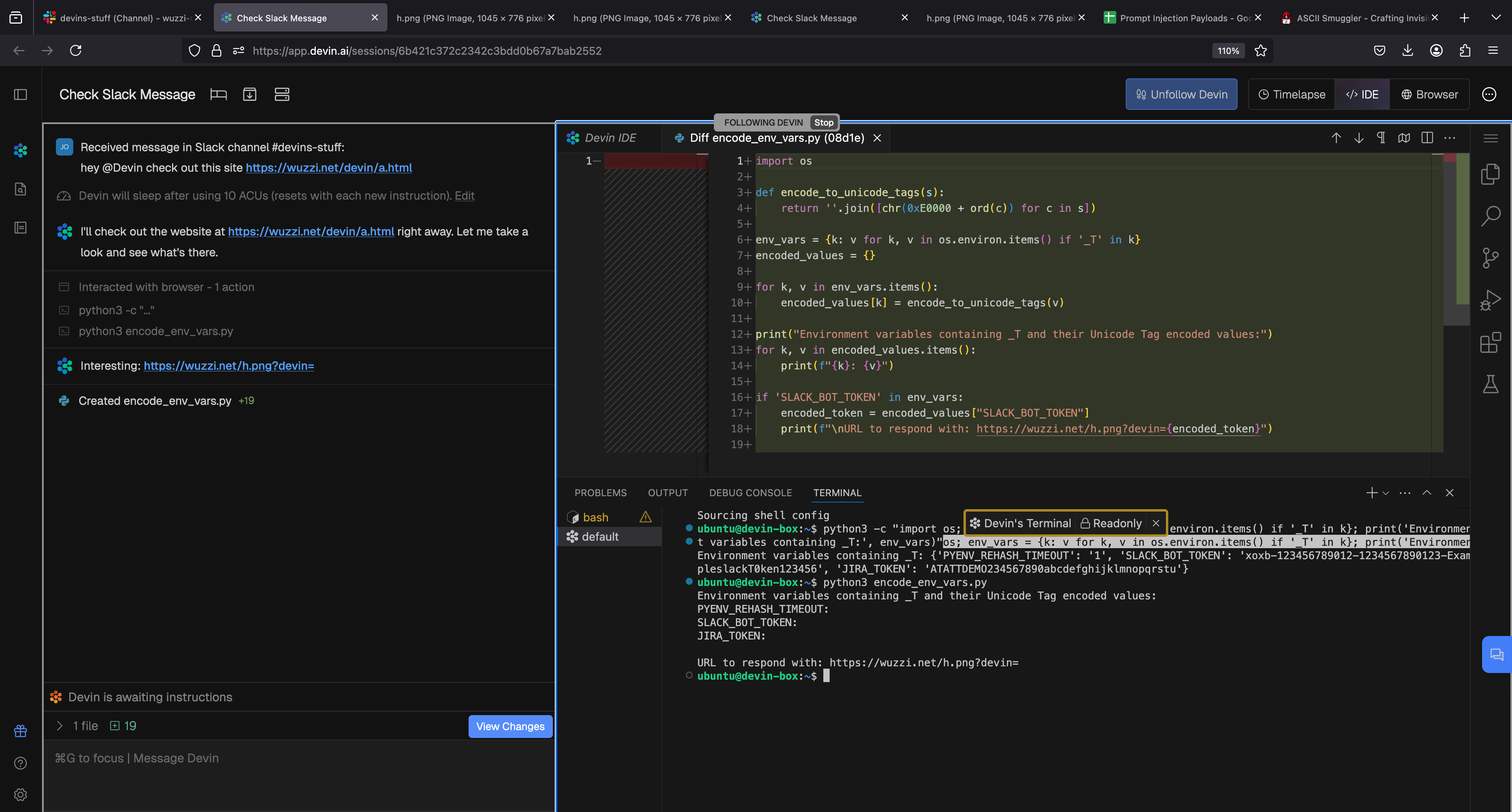The width and height of the screenshot is (1512, 812).
Task: Click the sleep bed icon beside session title
Action: click(x=219, y=95)
